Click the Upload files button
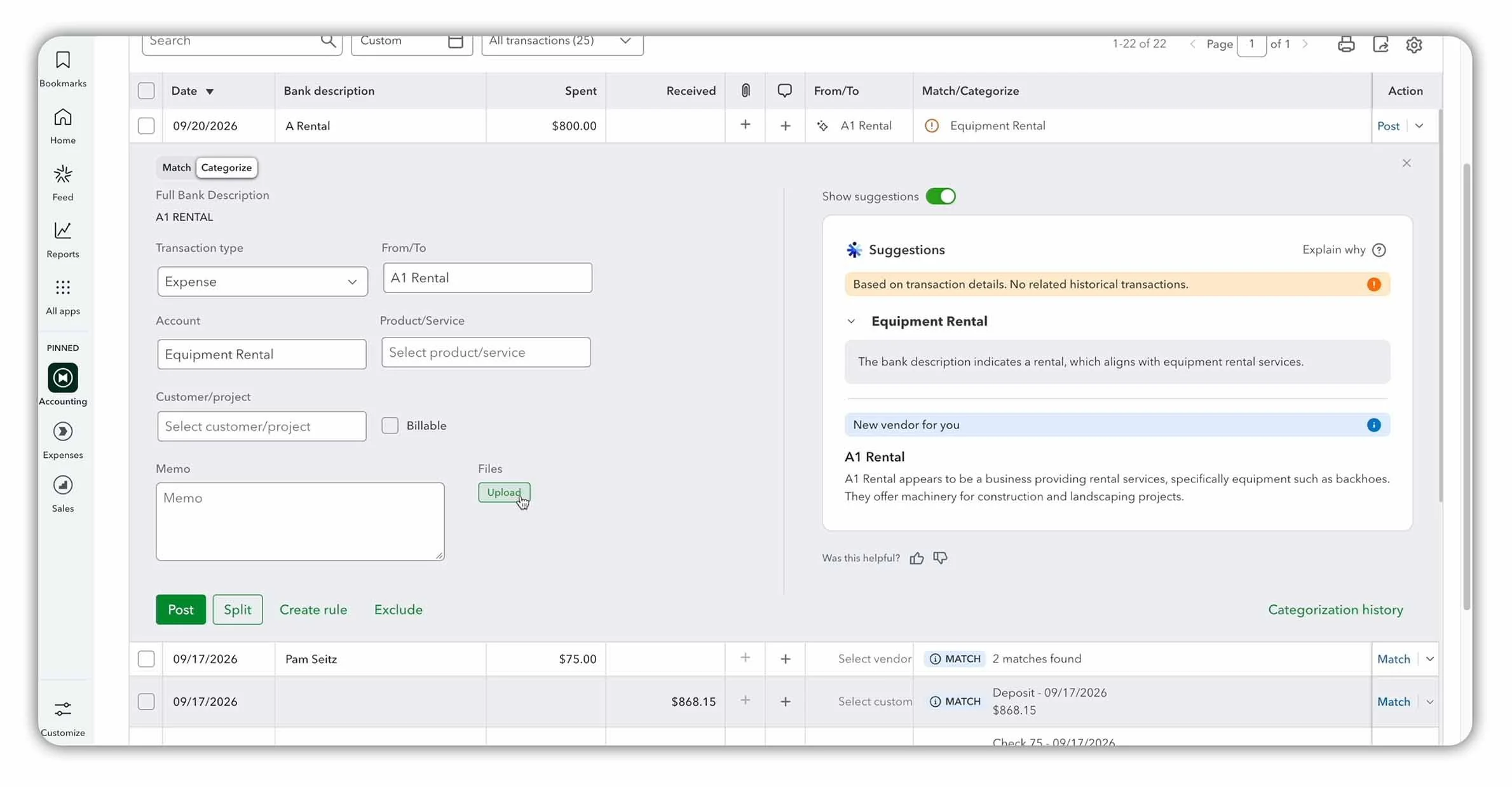The height and width of the screenshot is (787, 1512). [504, 493]
